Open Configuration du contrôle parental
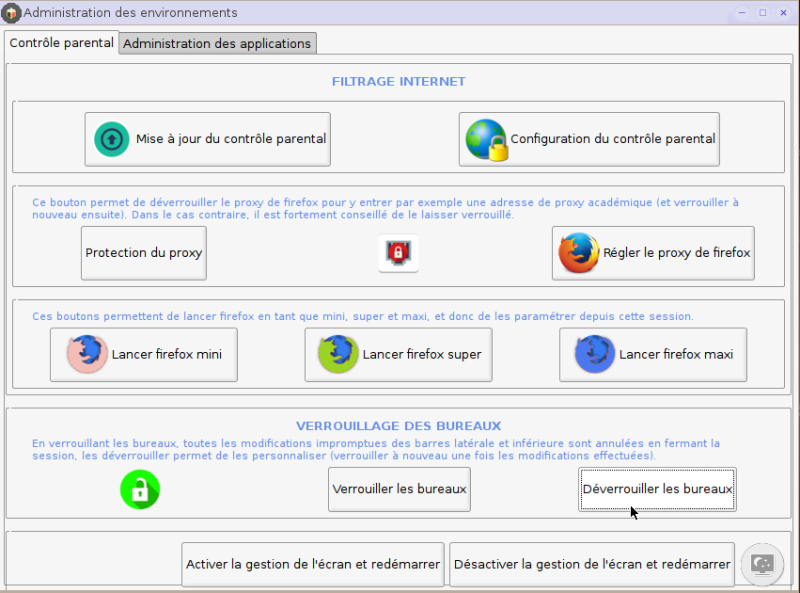This screenshot has width=800, height=593. coord(589,139)
